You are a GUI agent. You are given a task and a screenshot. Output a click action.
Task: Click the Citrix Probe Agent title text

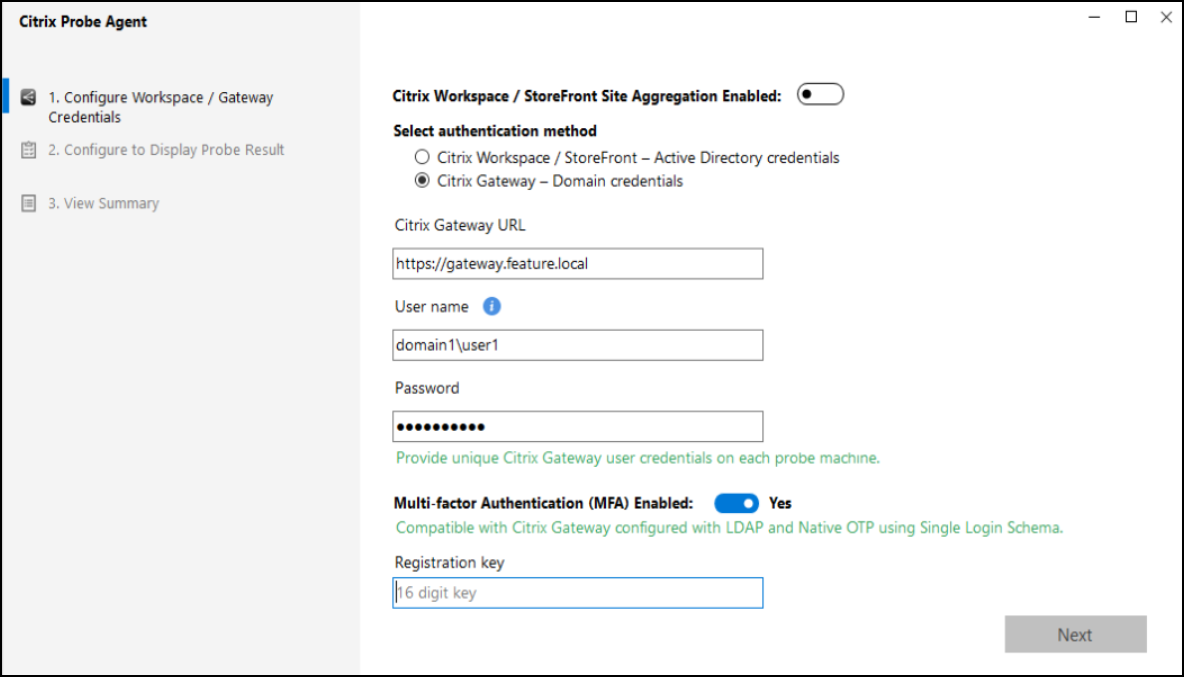[83, 22]
